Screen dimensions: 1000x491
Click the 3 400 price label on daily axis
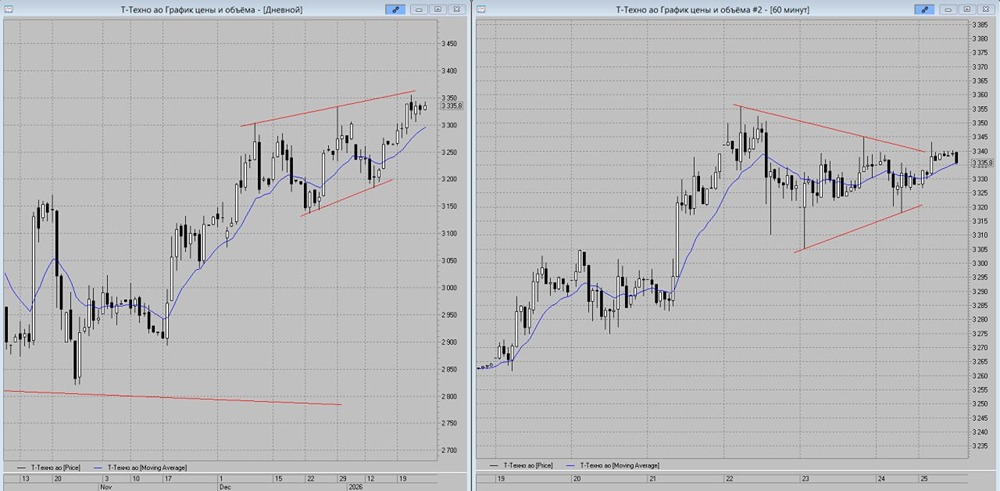[449, 71]
